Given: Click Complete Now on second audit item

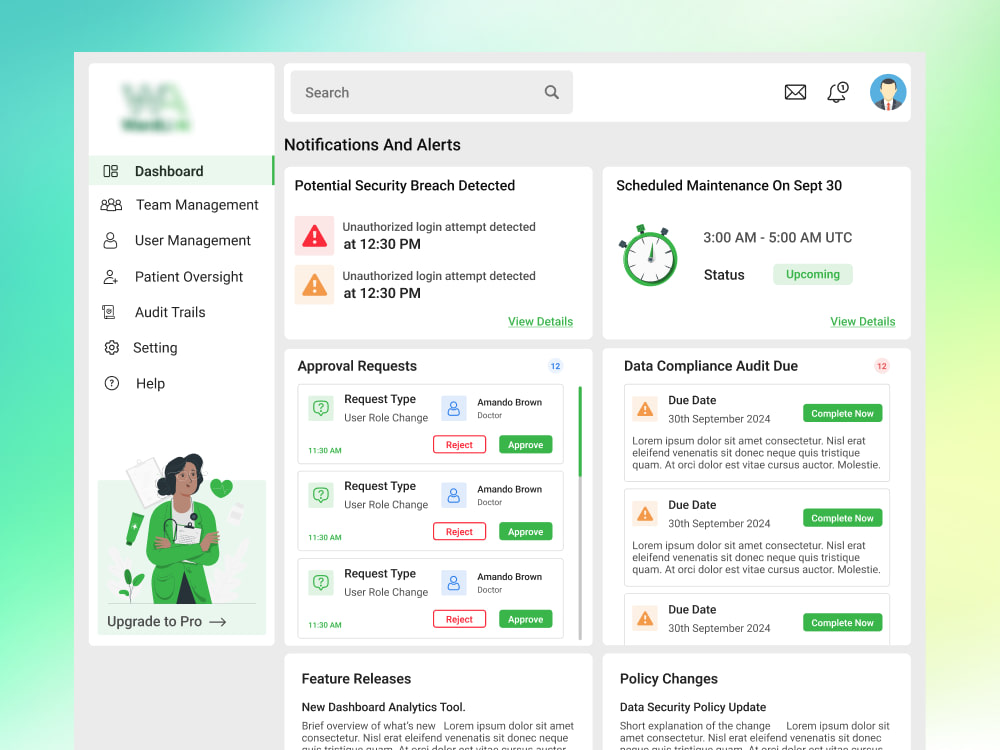Looking at the screenshot, I should point(842,518).
